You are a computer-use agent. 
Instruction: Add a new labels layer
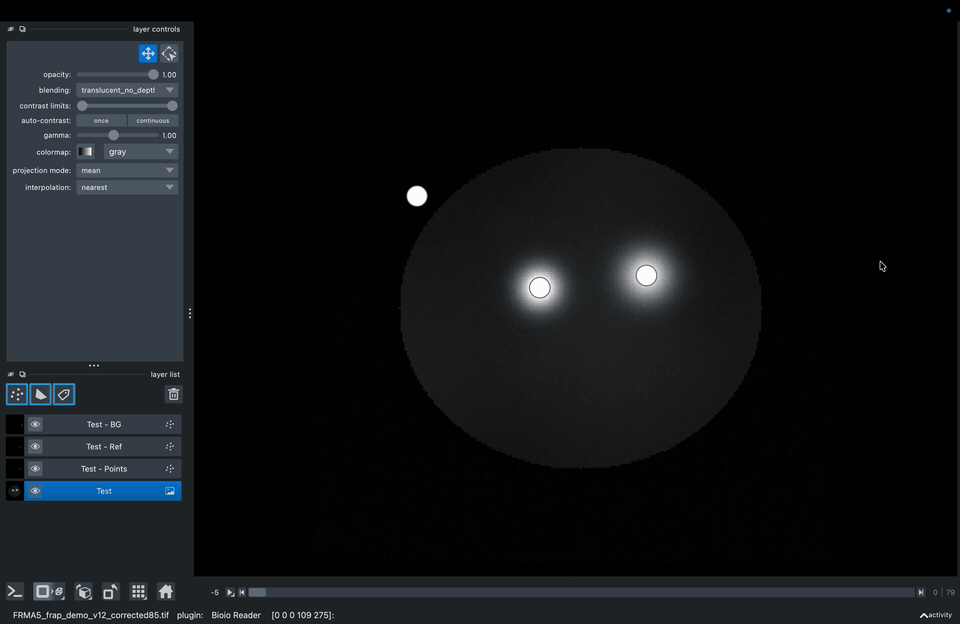[64, 394]
